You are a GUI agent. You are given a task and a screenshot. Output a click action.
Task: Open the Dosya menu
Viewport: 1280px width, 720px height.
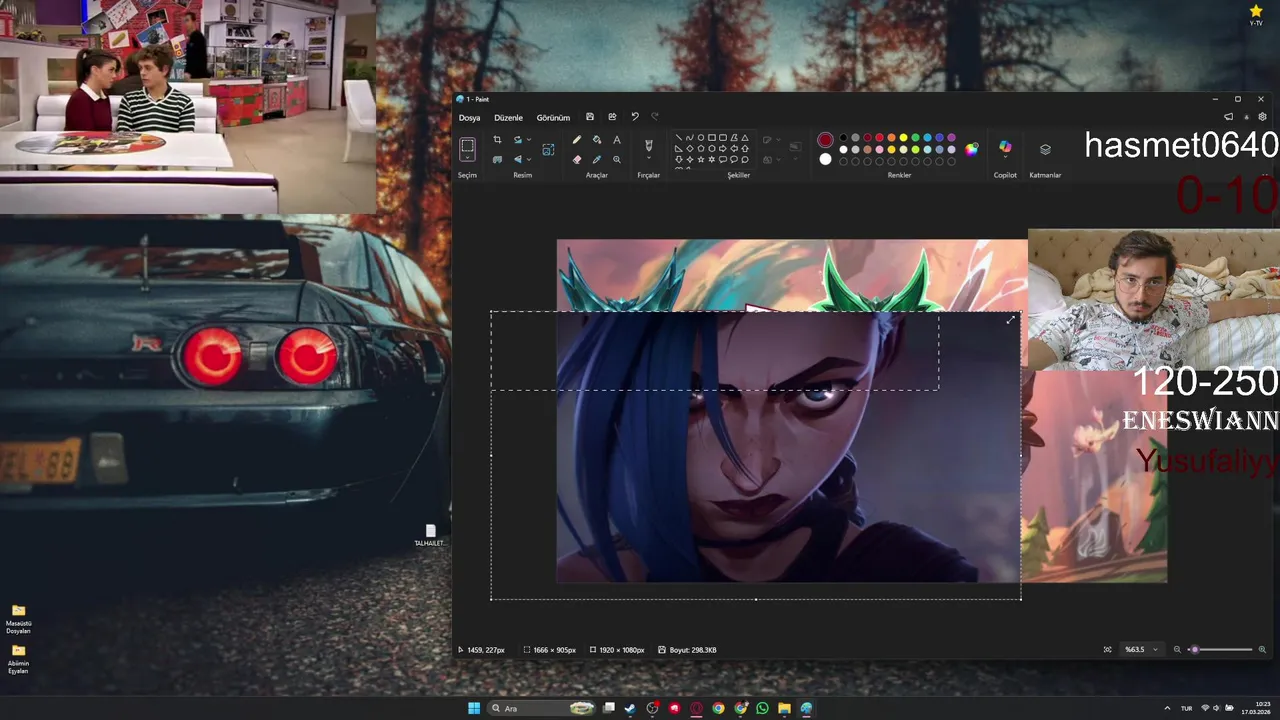469,118
